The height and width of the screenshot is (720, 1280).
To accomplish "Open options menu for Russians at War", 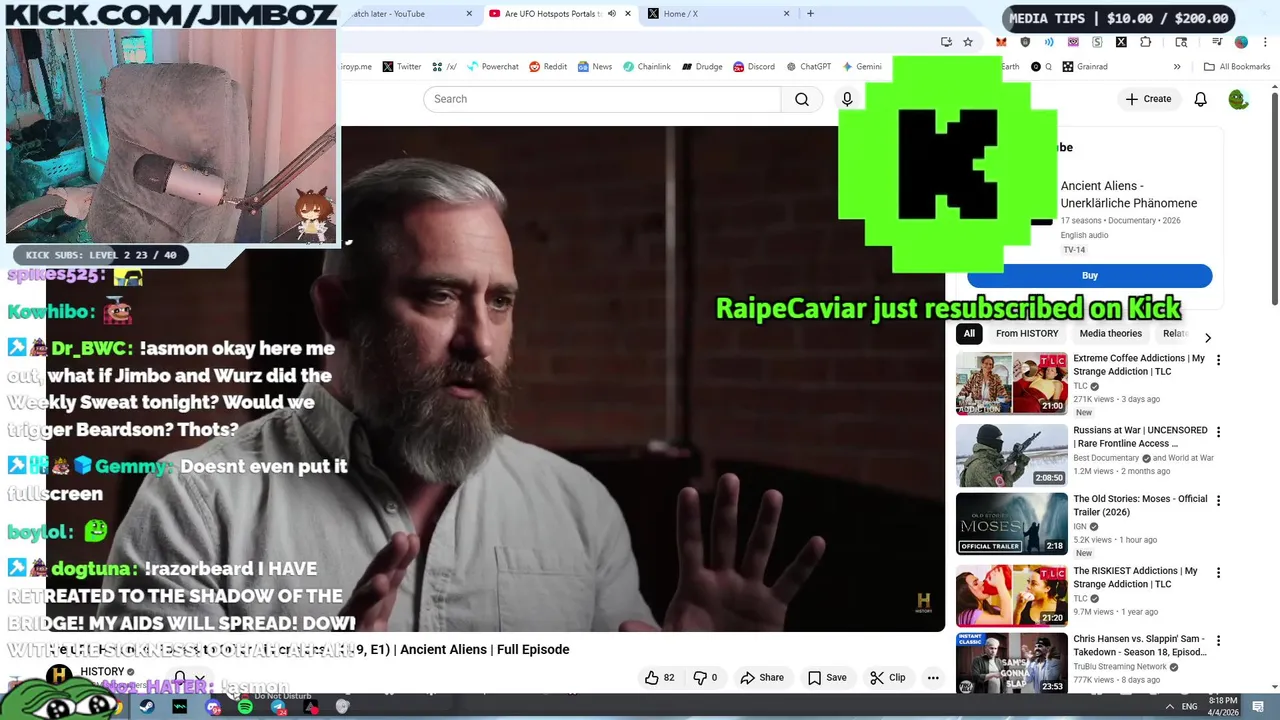I will [x=1218, y=432].
